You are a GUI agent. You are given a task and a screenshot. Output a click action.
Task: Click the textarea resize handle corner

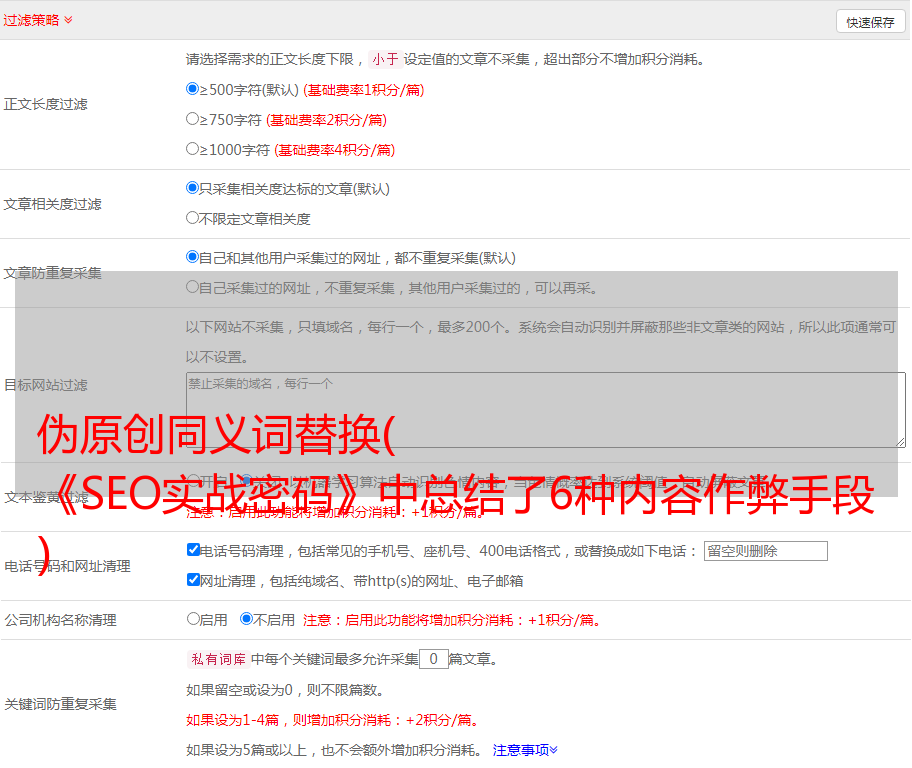point(900,442)
